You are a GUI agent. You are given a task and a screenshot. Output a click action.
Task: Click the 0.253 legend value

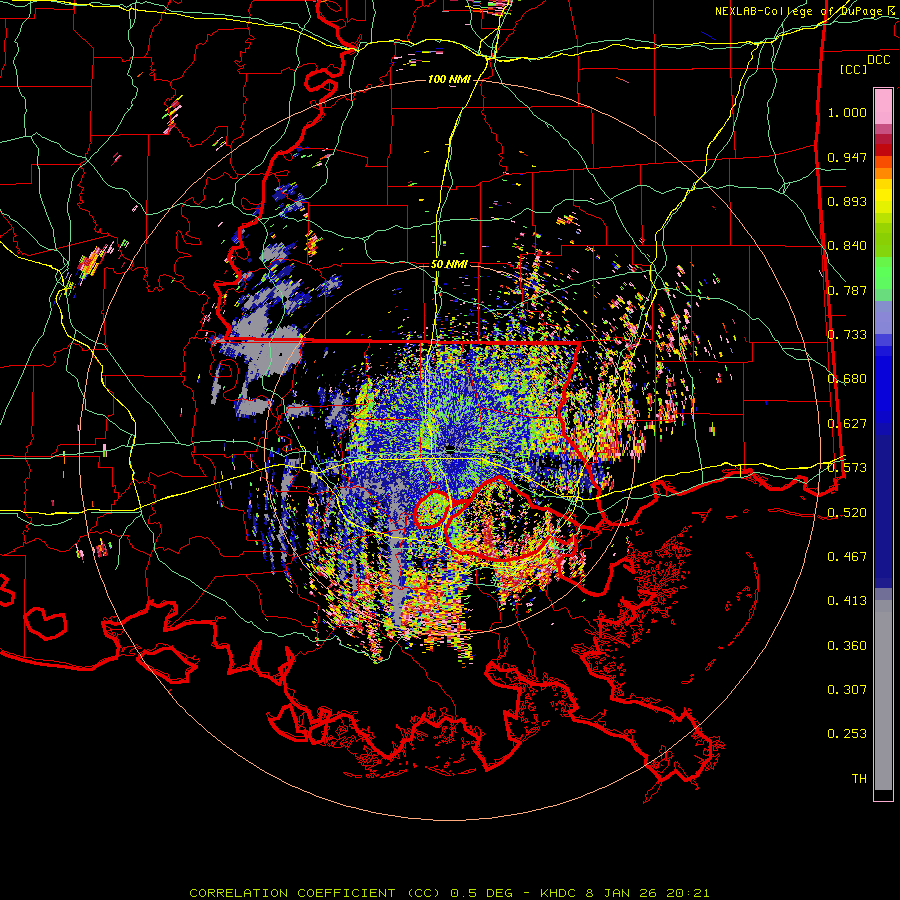pos(847,734)
